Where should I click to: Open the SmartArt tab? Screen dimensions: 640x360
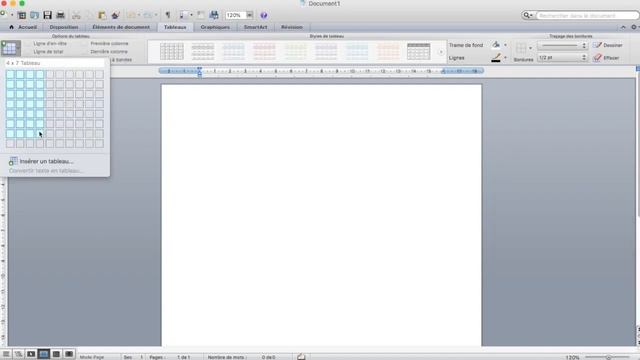256,27
